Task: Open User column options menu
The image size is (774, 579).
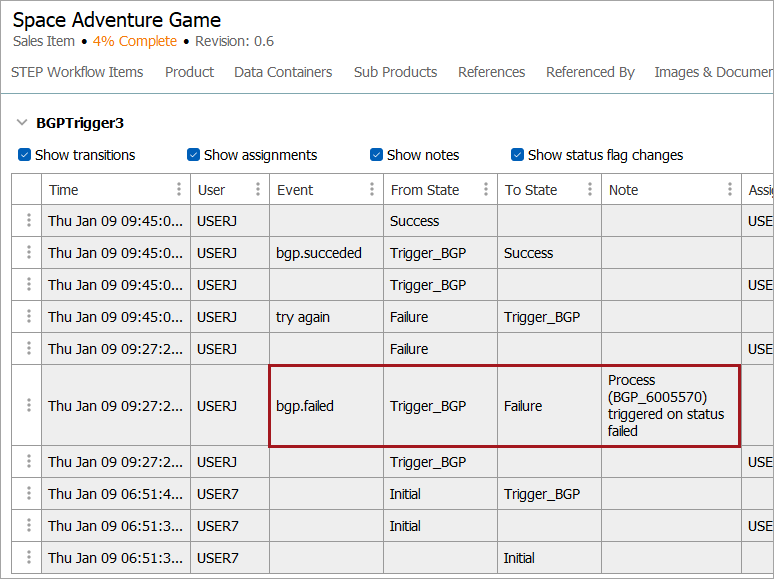Action: point(258,190)
